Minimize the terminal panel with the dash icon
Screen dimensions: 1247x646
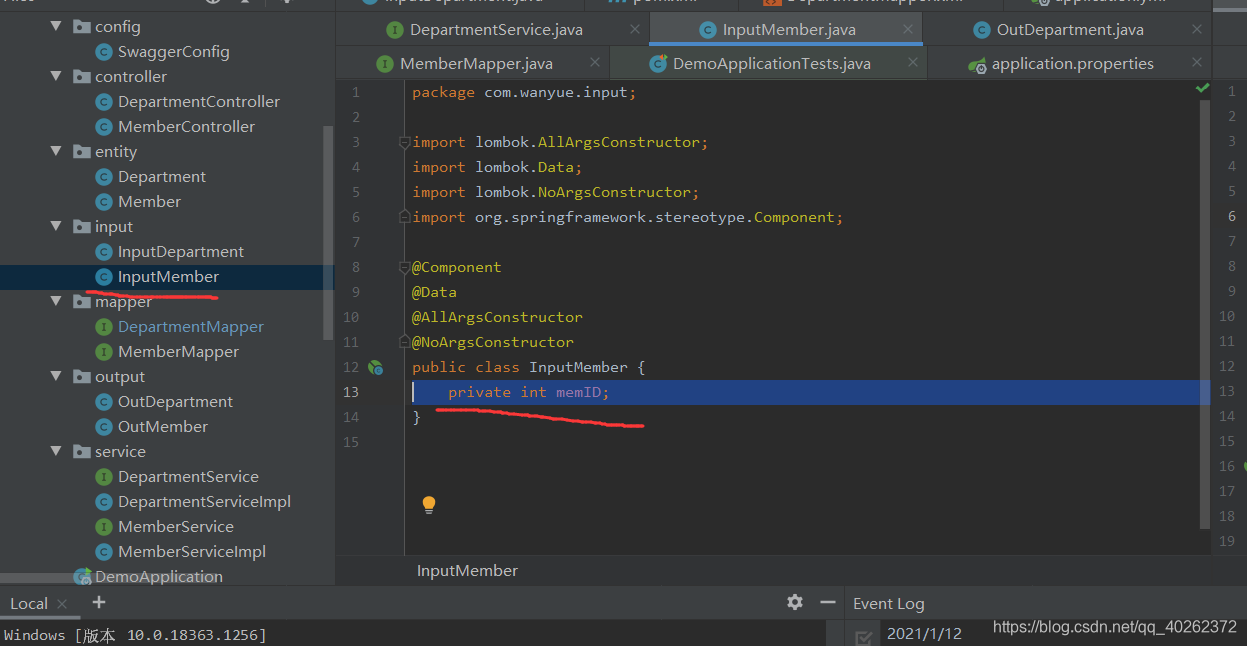(827, 602)
